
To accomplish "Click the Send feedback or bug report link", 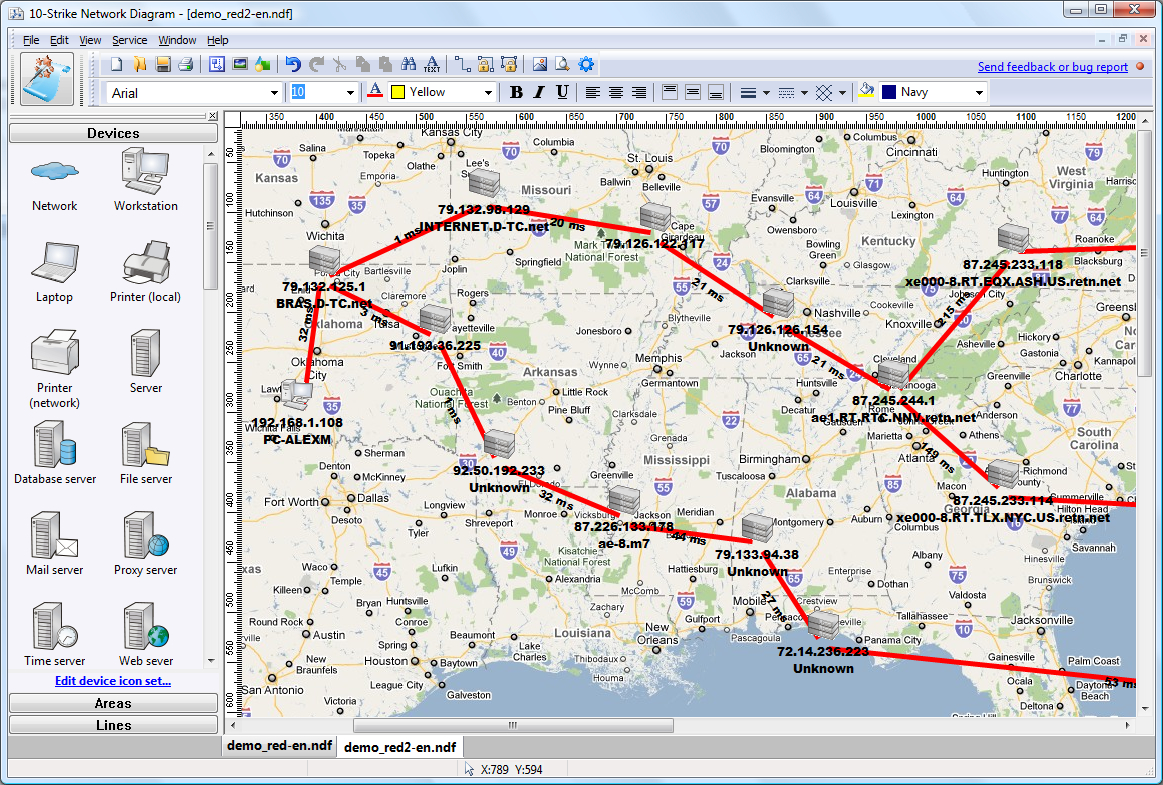I will click(1052, 67).
